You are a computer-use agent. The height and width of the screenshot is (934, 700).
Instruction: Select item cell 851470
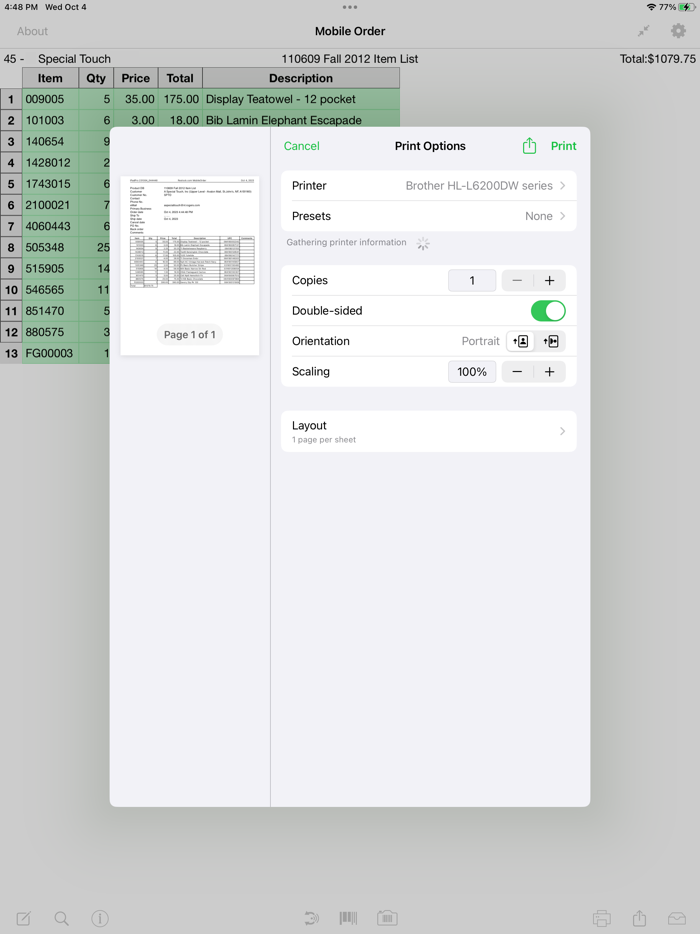coord(50,311)
